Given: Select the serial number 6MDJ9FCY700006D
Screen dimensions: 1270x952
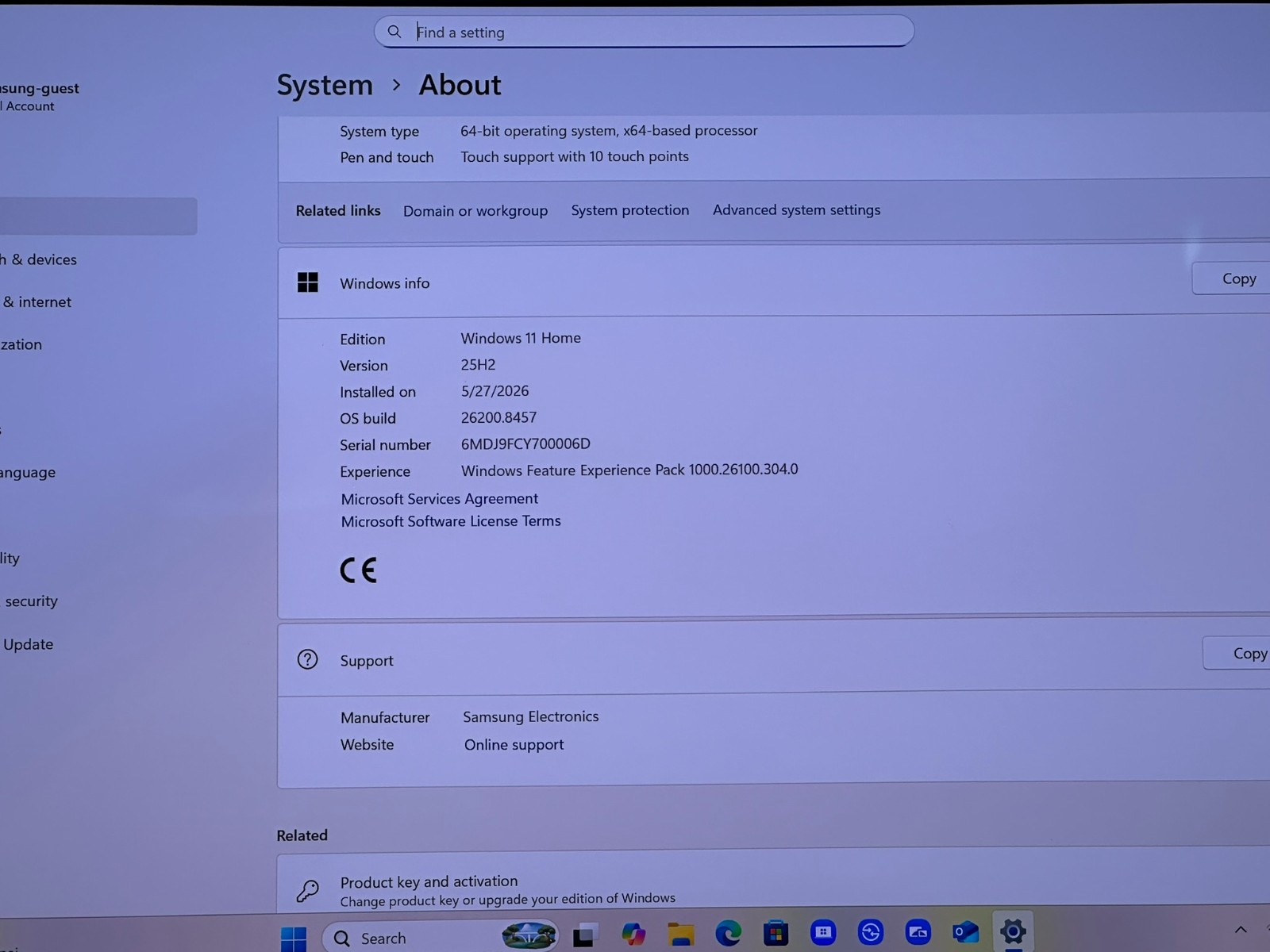Looking at the screenshot, I should pyautogui.click(x=525, y=444).
